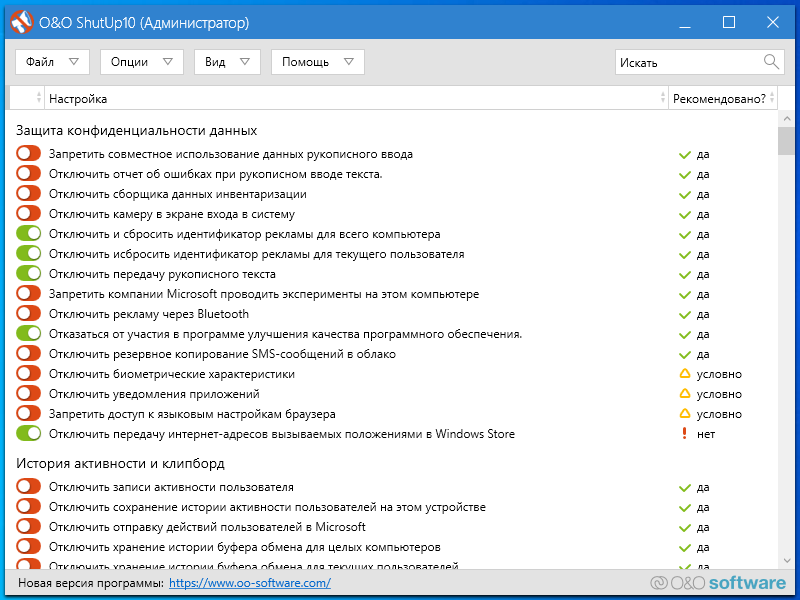The height and width of the screenshot is (600, 800).
Task: Toggle activity history saving on this device switch
Action: 29,507
